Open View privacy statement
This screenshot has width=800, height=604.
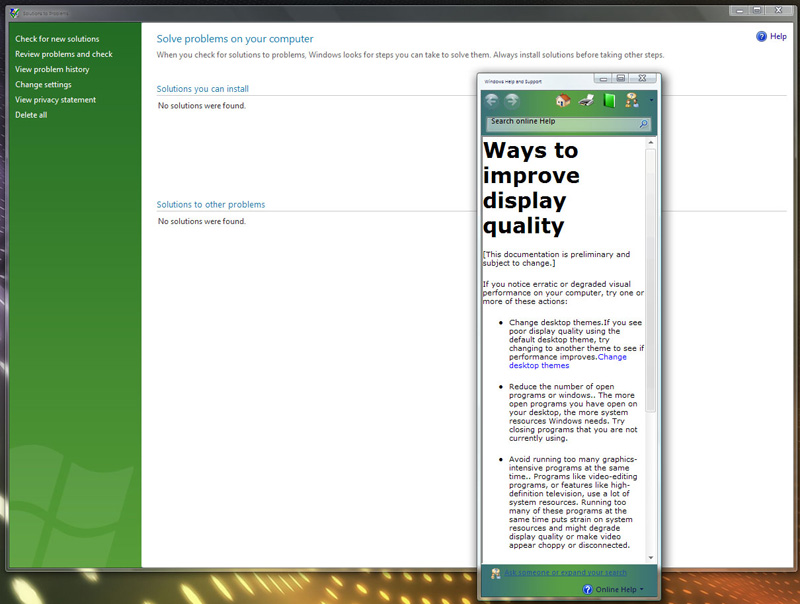(56, 100)
